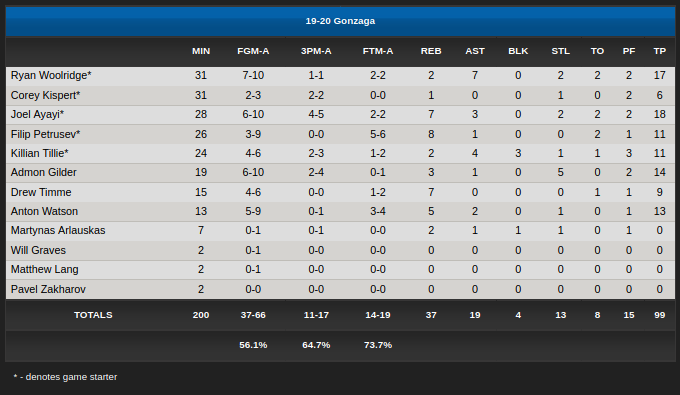Viewport: 680px width, 395px height.
Task: Select Corey Kispert's row name
Action: [46, 95]
